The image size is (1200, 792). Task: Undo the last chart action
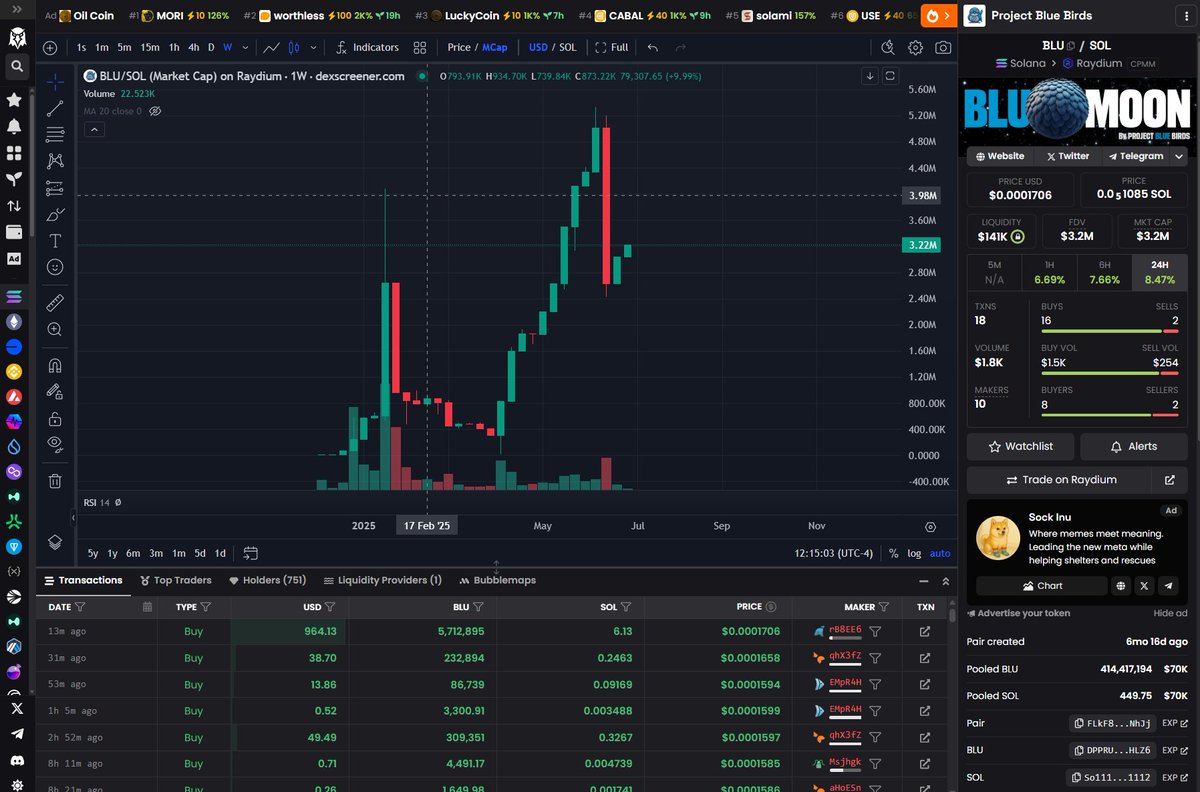click(653, 47)
